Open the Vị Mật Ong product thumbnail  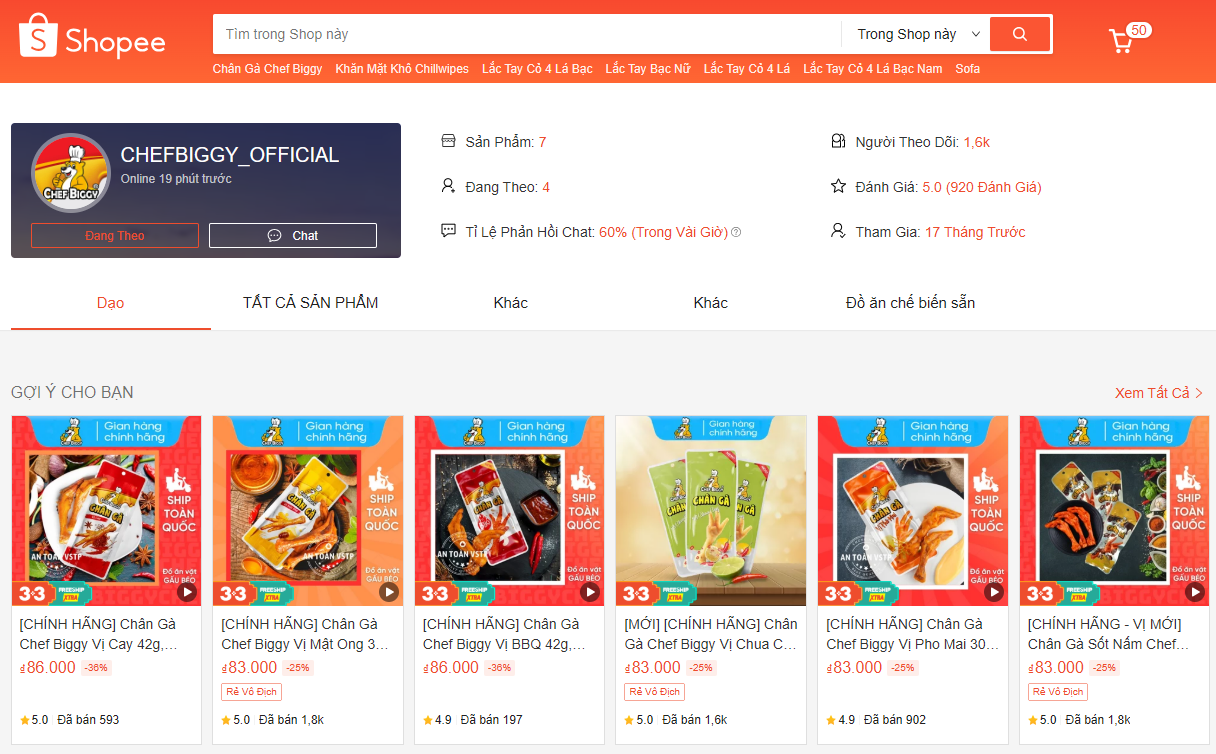point(308,510)
